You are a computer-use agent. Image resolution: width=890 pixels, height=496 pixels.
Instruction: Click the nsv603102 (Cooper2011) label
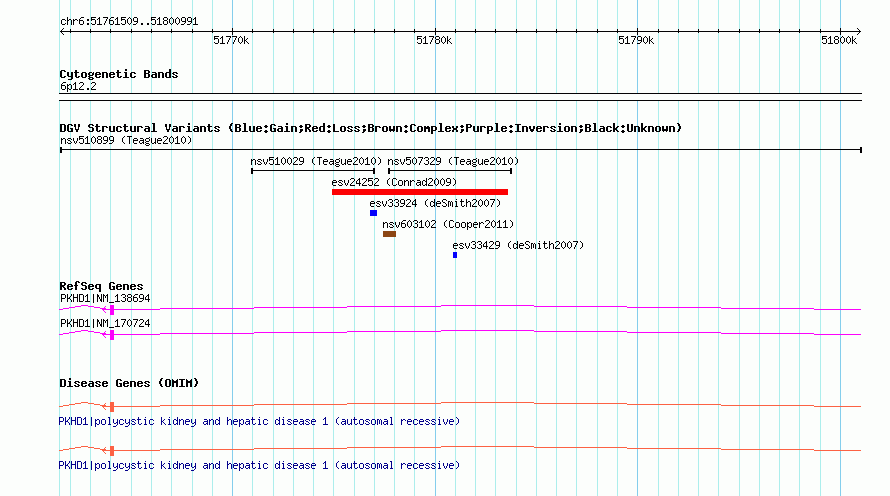click(448, 224)
